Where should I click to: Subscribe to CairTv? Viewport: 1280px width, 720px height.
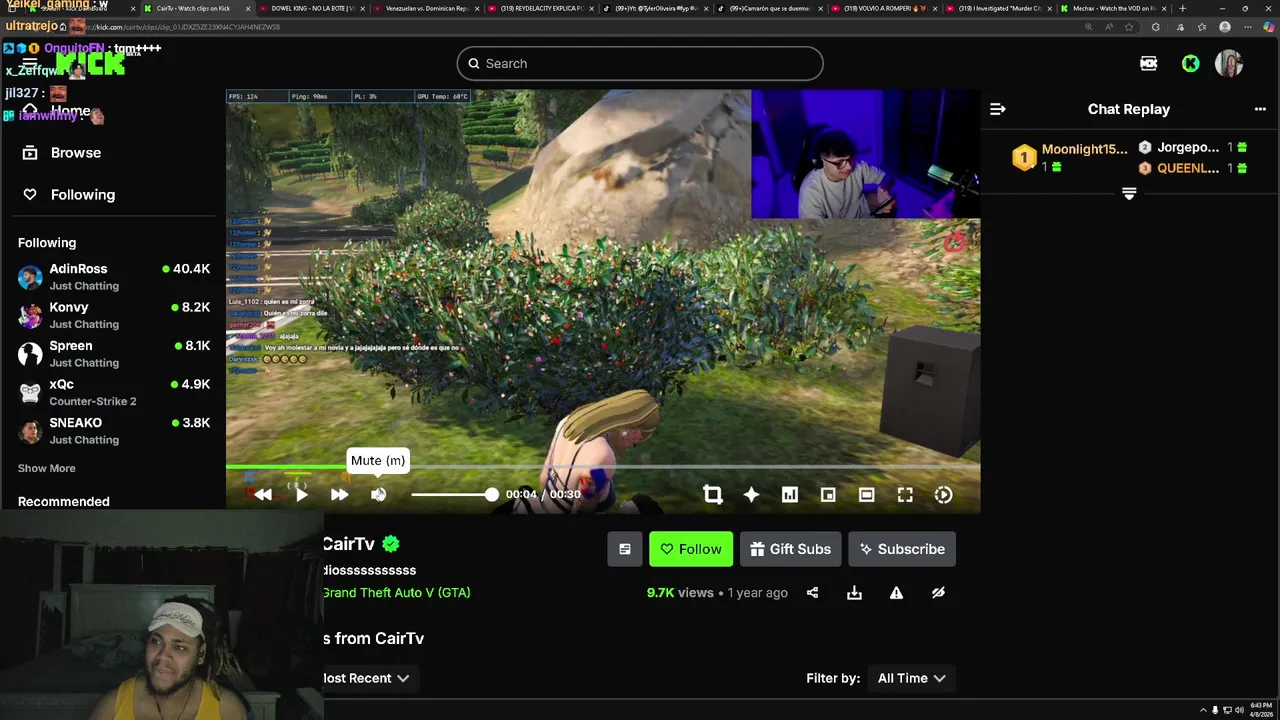[x=902, y=549]
